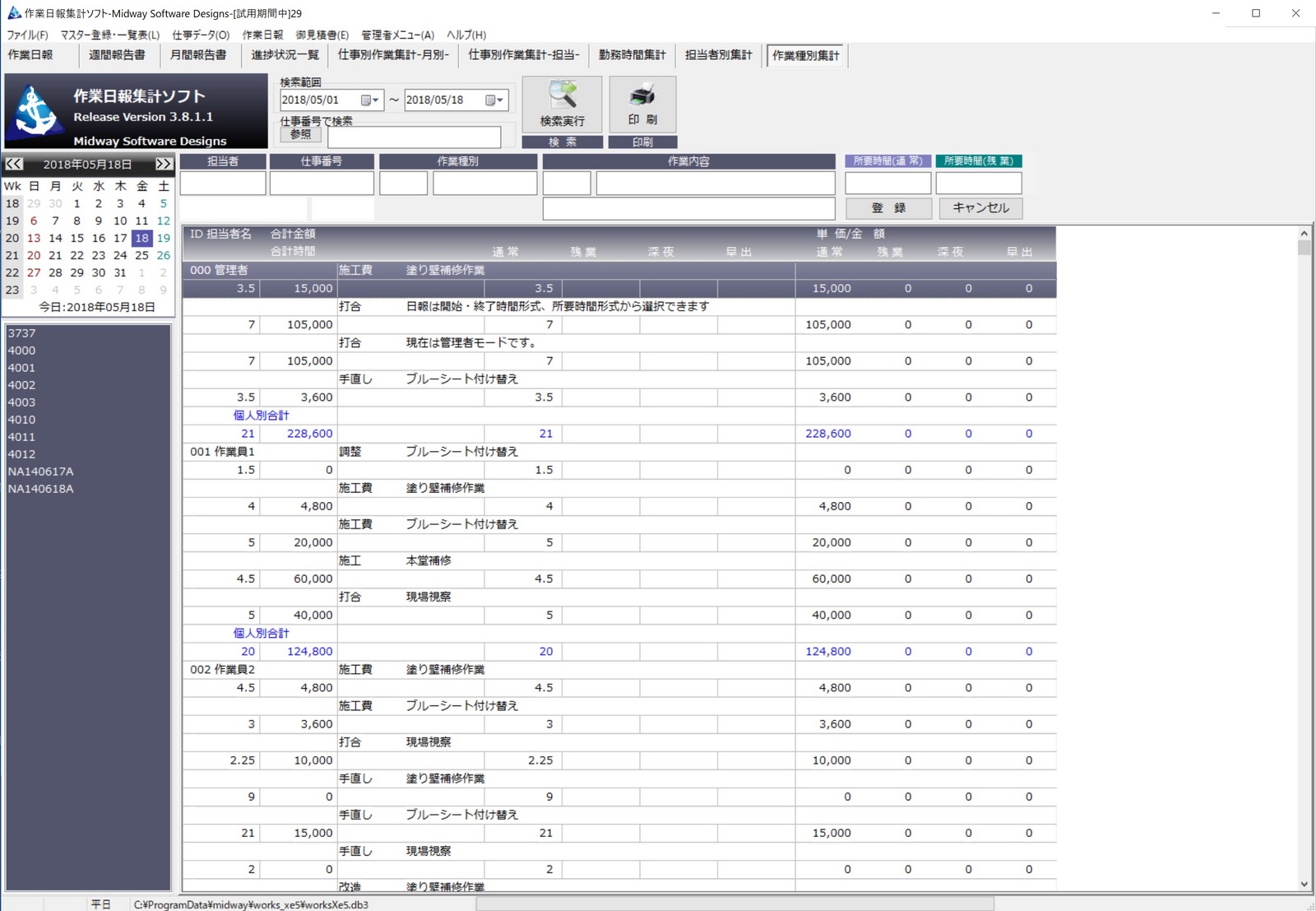This screenshot has width=1316, height=911.
Task: Switch to 仕事別作業集計-担当- tab
Action: click(x=524, y=55)
